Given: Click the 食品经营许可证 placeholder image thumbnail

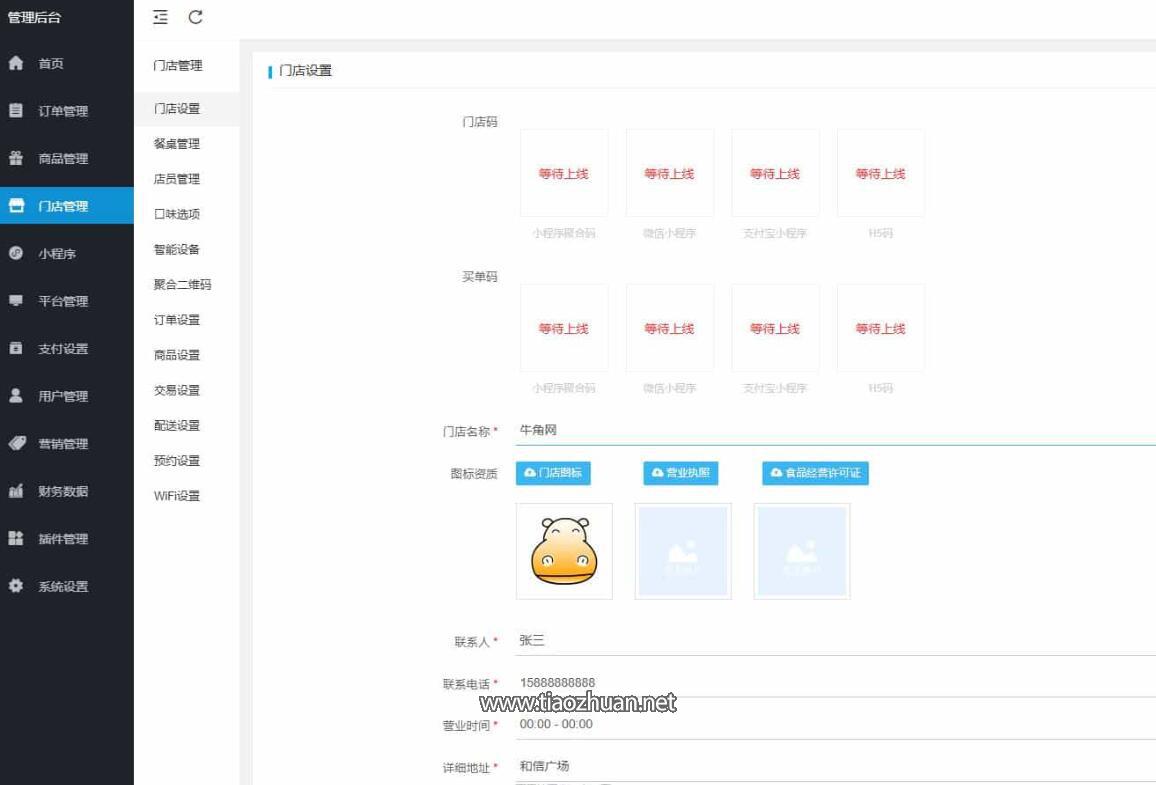Looking at the screenshot, I should coord(801,551).
